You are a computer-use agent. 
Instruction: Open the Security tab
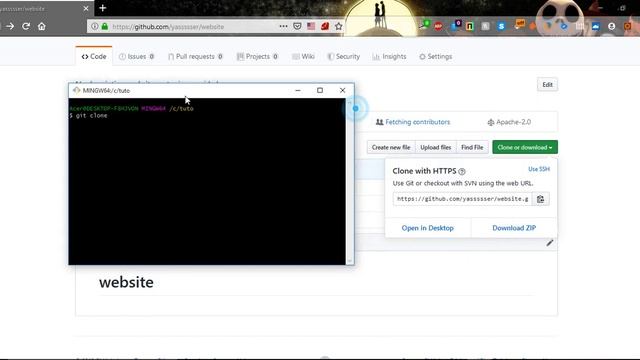(x=343, y=56)
